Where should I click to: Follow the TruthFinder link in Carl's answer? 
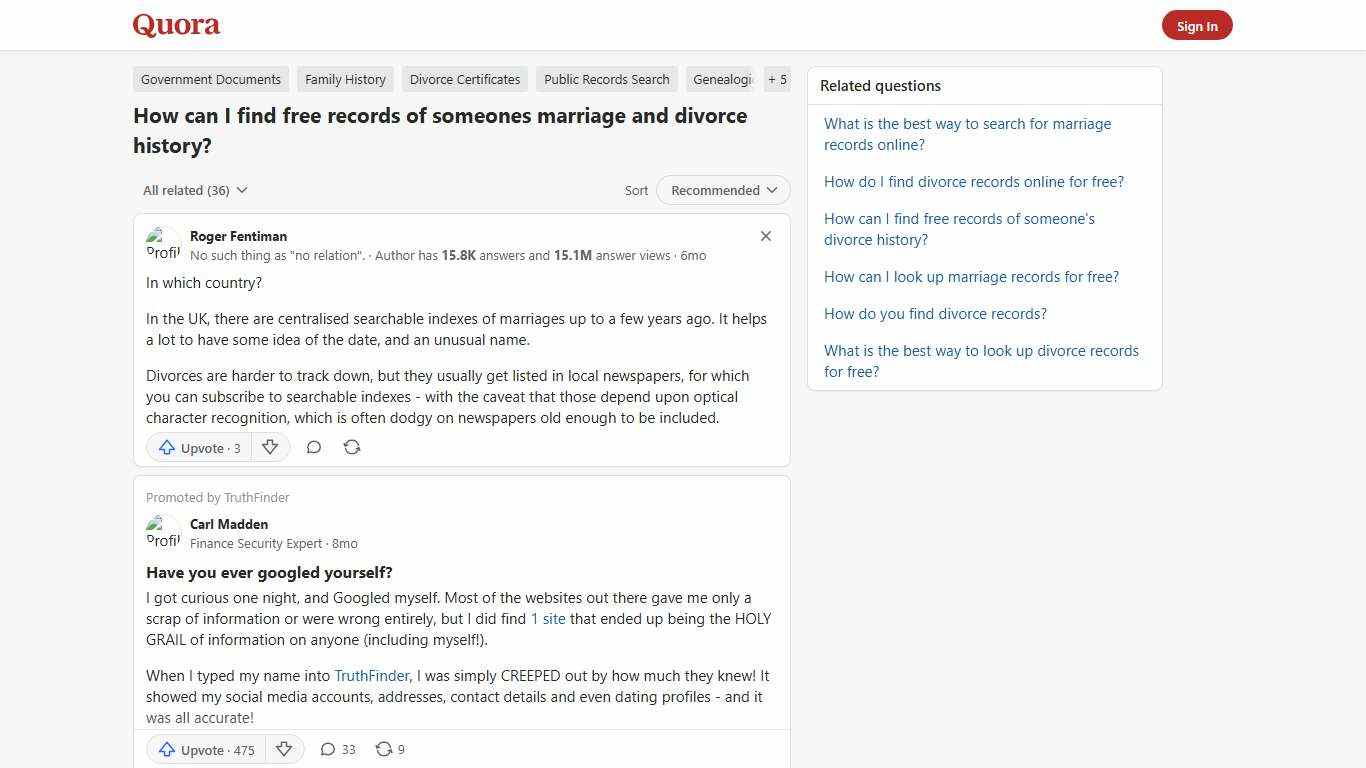pos(371,675)
